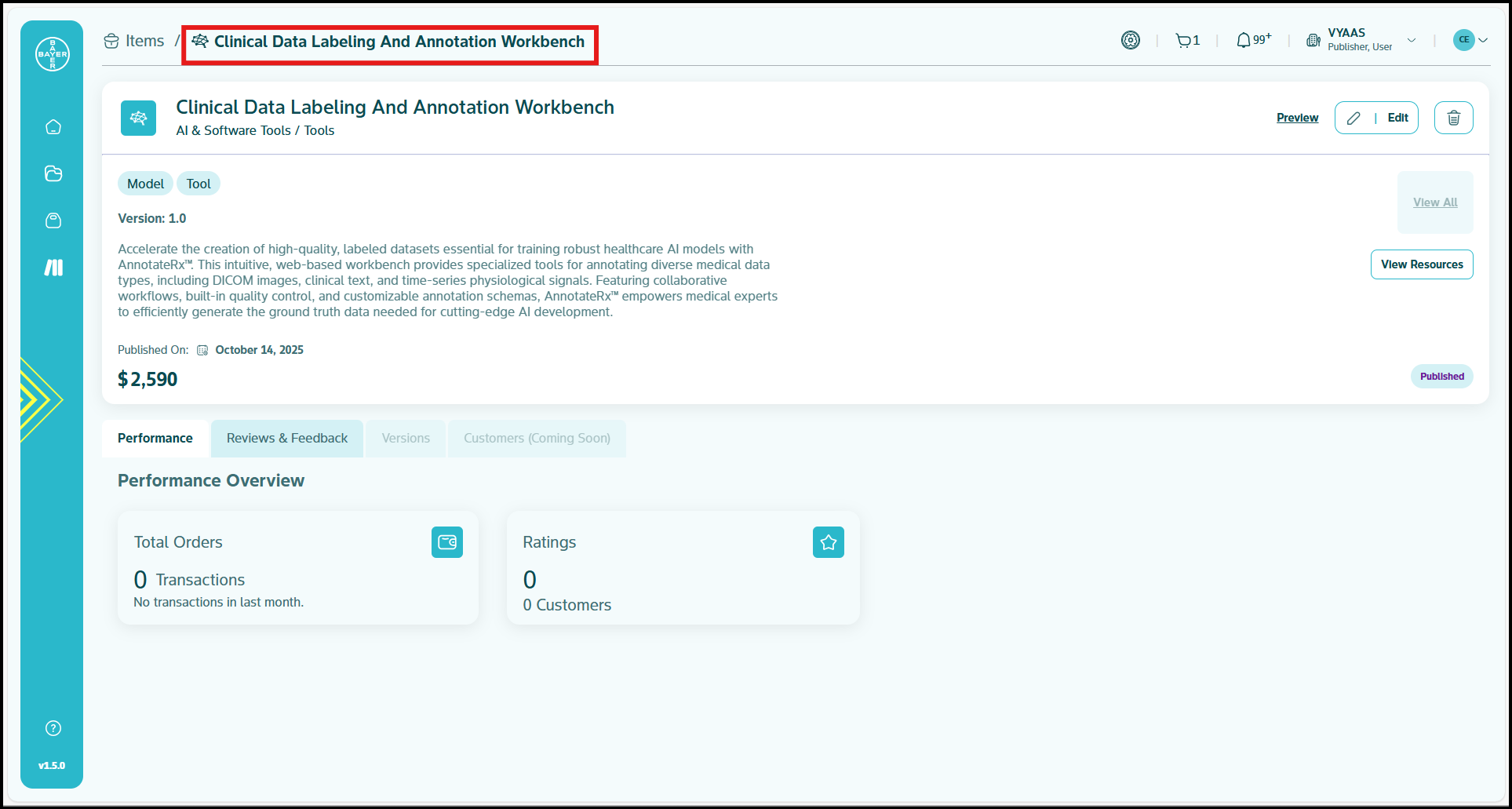Click the Bayer logo in sidebar

[53, 54]
